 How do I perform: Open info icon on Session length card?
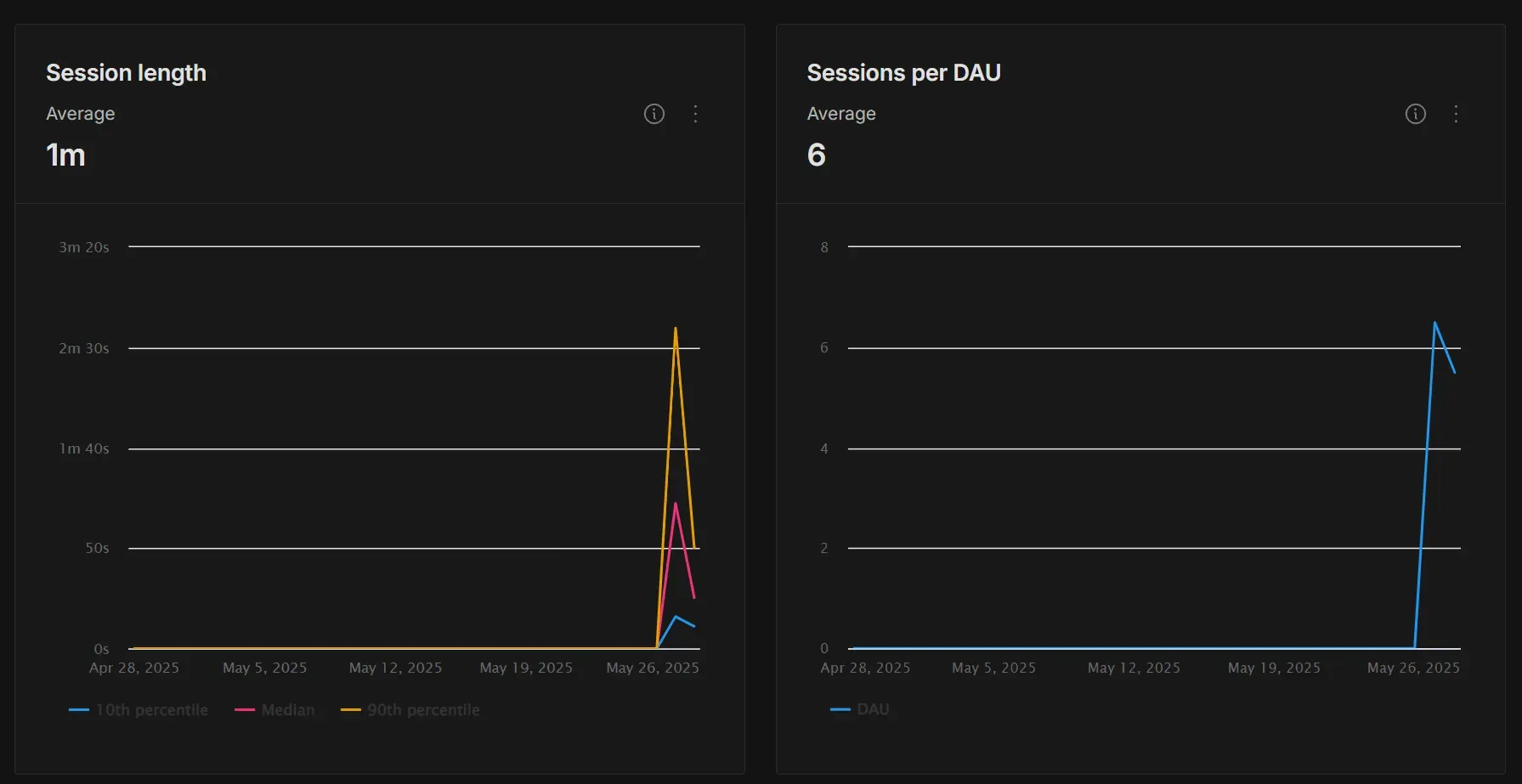653,114
